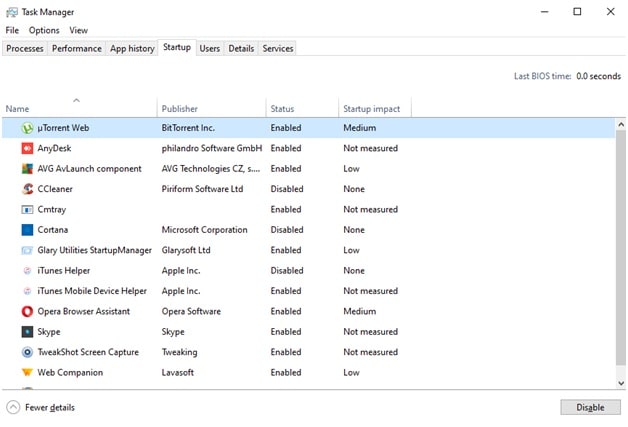
Task: Select the µTorrent Web row name
Action: click(x=63, y=128)
